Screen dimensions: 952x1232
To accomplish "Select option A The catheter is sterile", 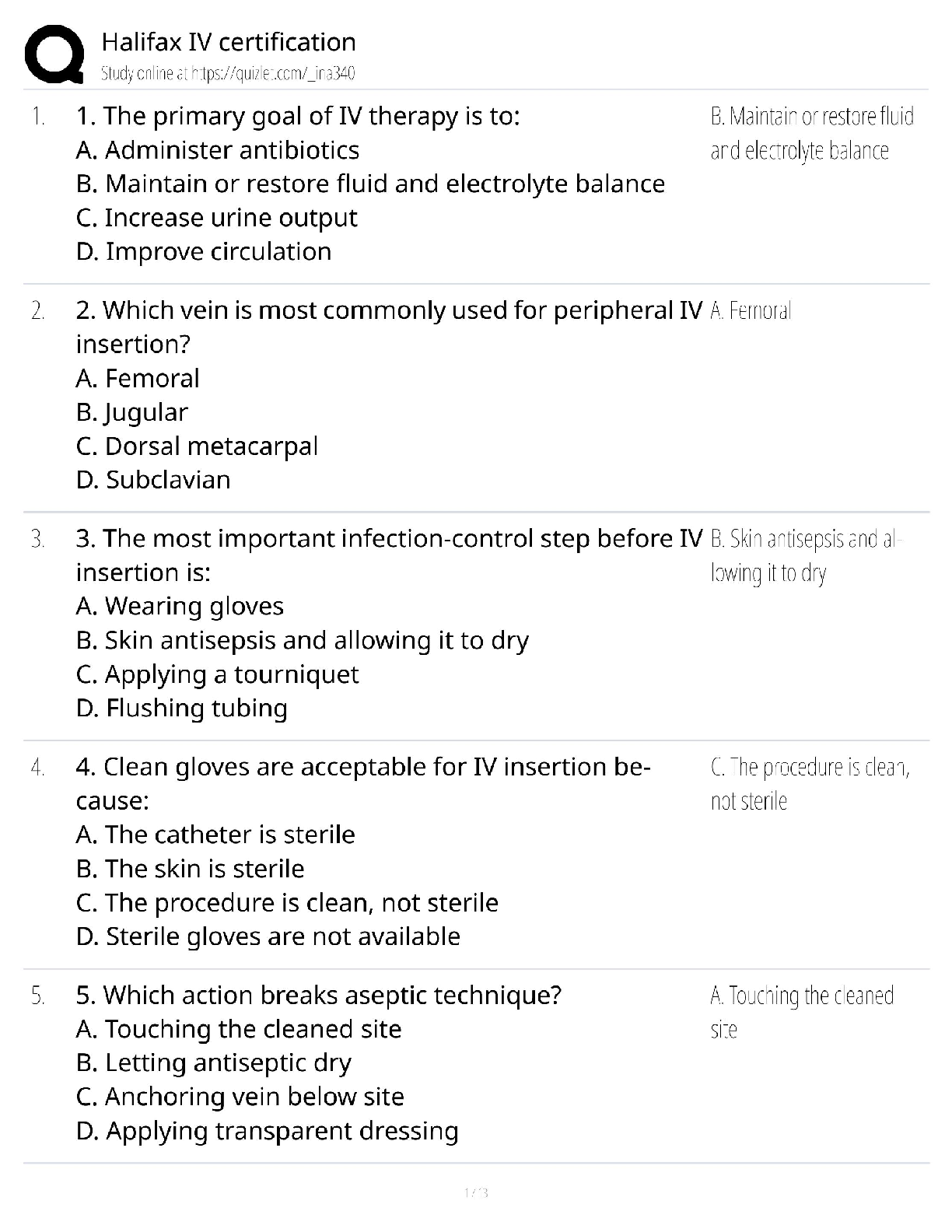I will point(215,835).
